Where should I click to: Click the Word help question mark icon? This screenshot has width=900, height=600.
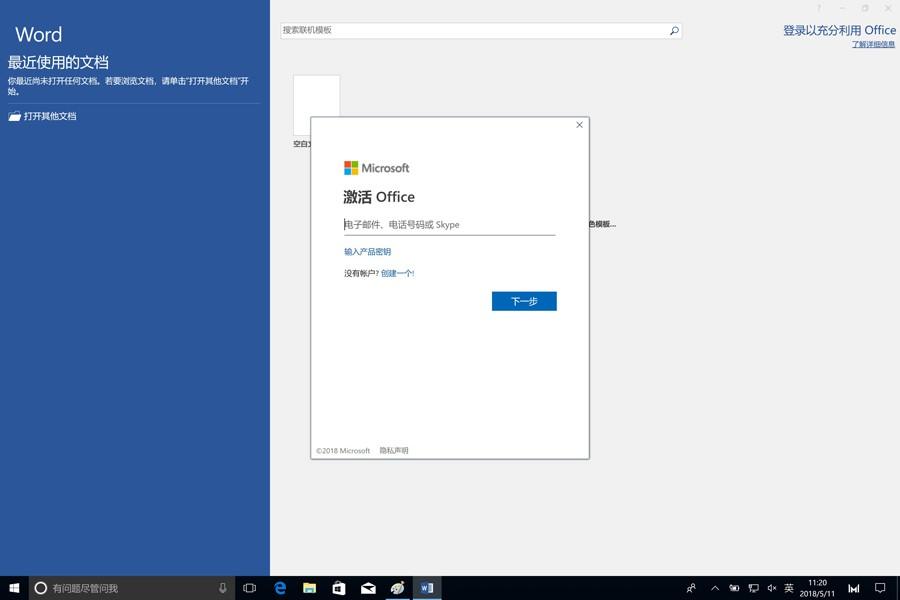819,8
